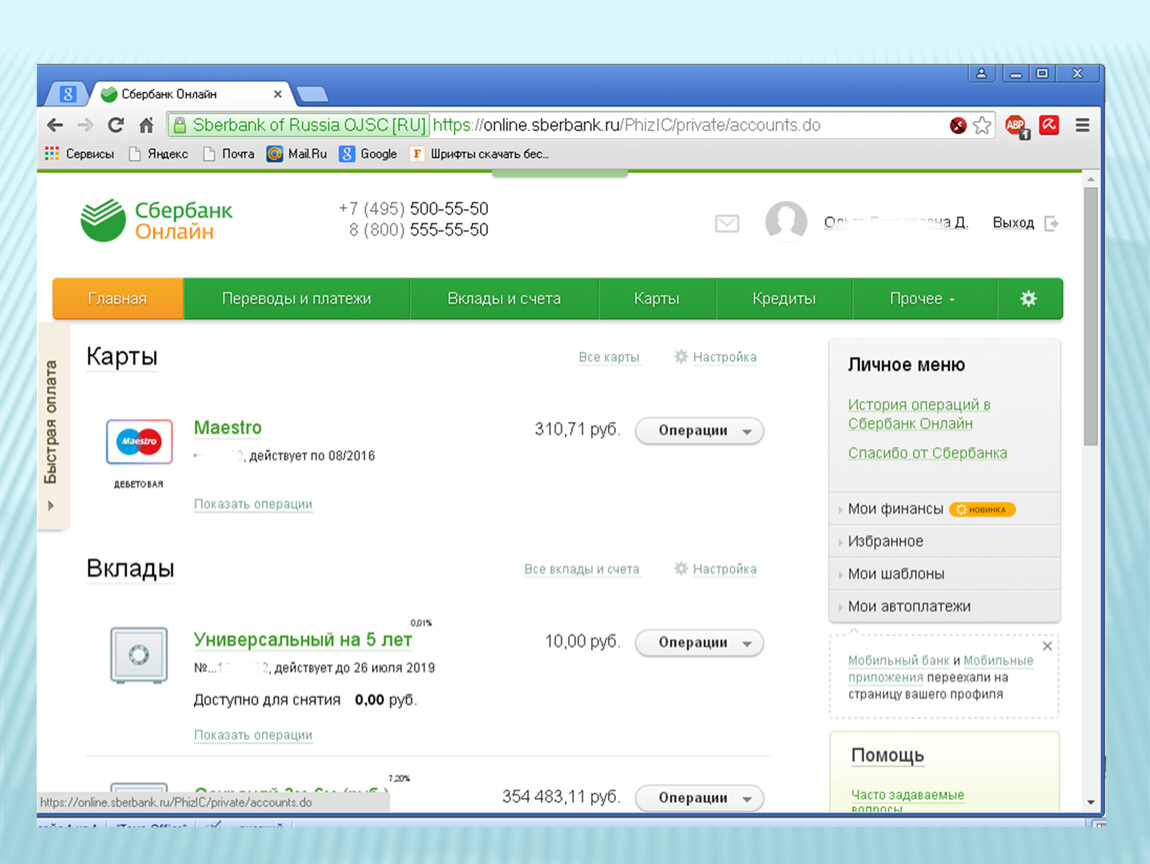The height and width of the screenshot is (864, 1150).
Task: Open the Все карты link
Action: (609, 357)
